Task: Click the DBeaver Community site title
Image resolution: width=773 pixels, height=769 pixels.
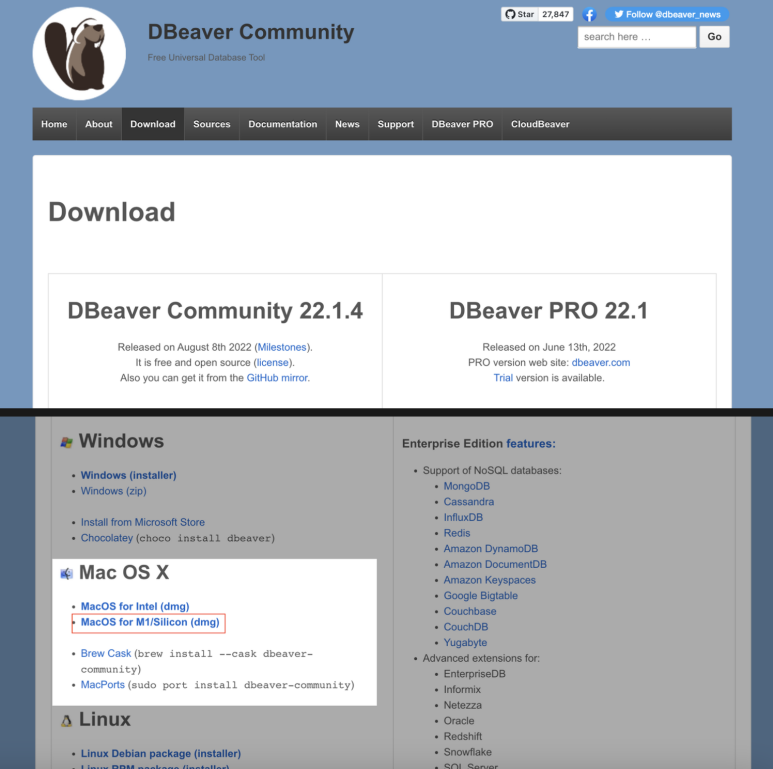Action: [x=251, y=32]
